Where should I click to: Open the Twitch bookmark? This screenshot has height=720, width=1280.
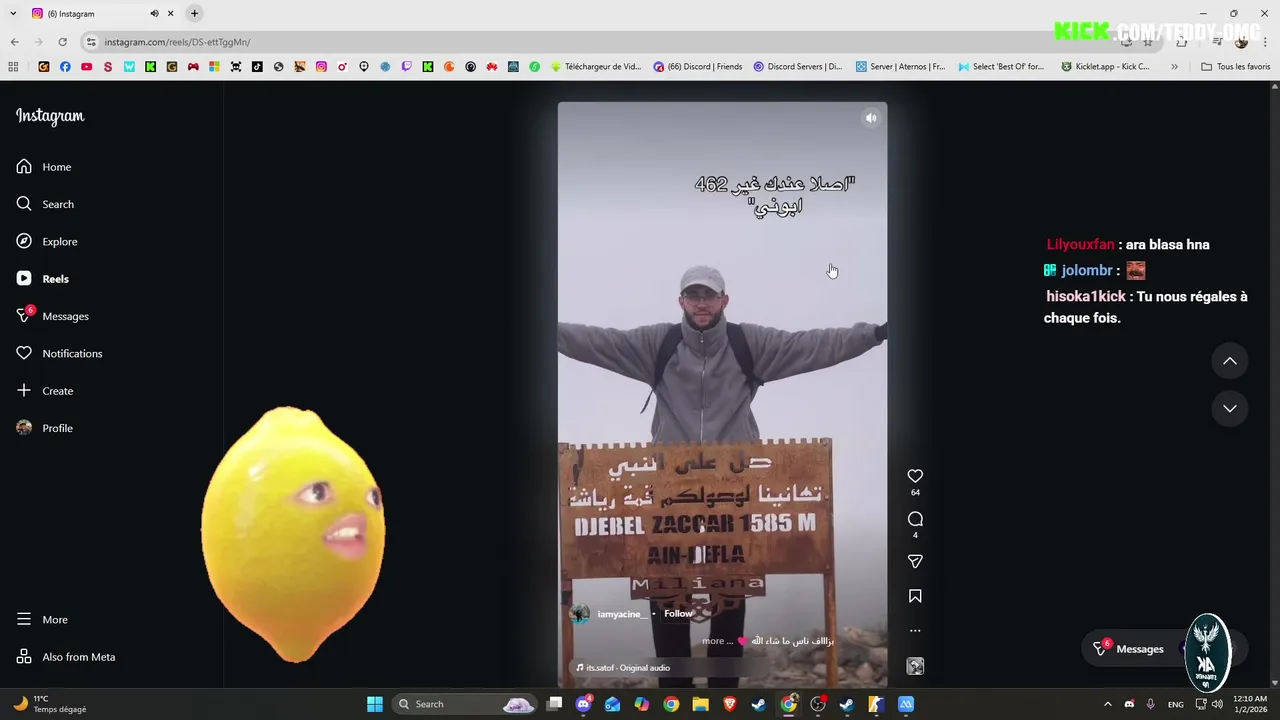pos(406,67)
